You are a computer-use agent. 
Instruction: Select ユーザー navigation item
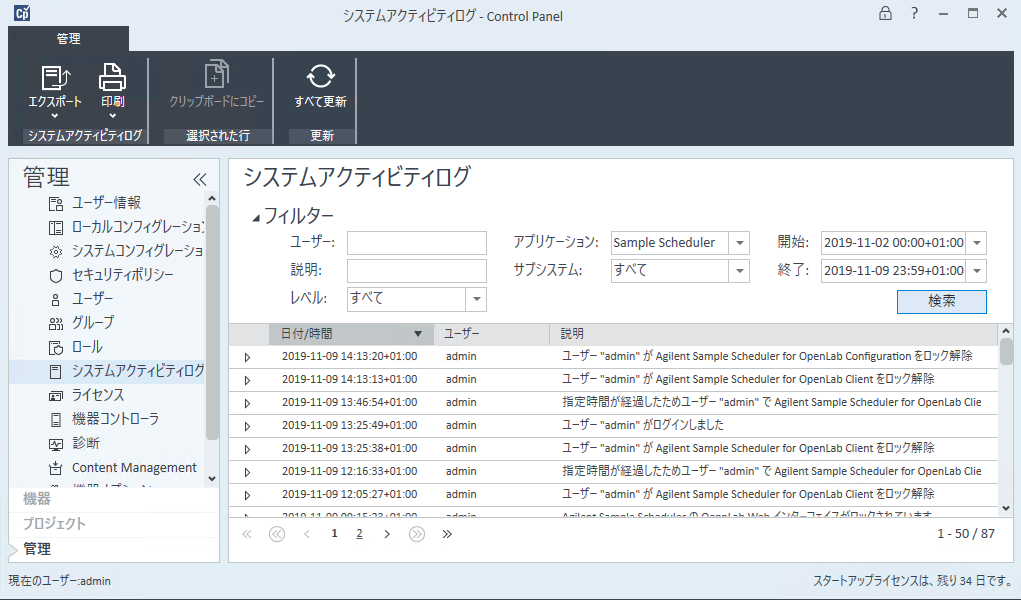[x=81, y=299]
